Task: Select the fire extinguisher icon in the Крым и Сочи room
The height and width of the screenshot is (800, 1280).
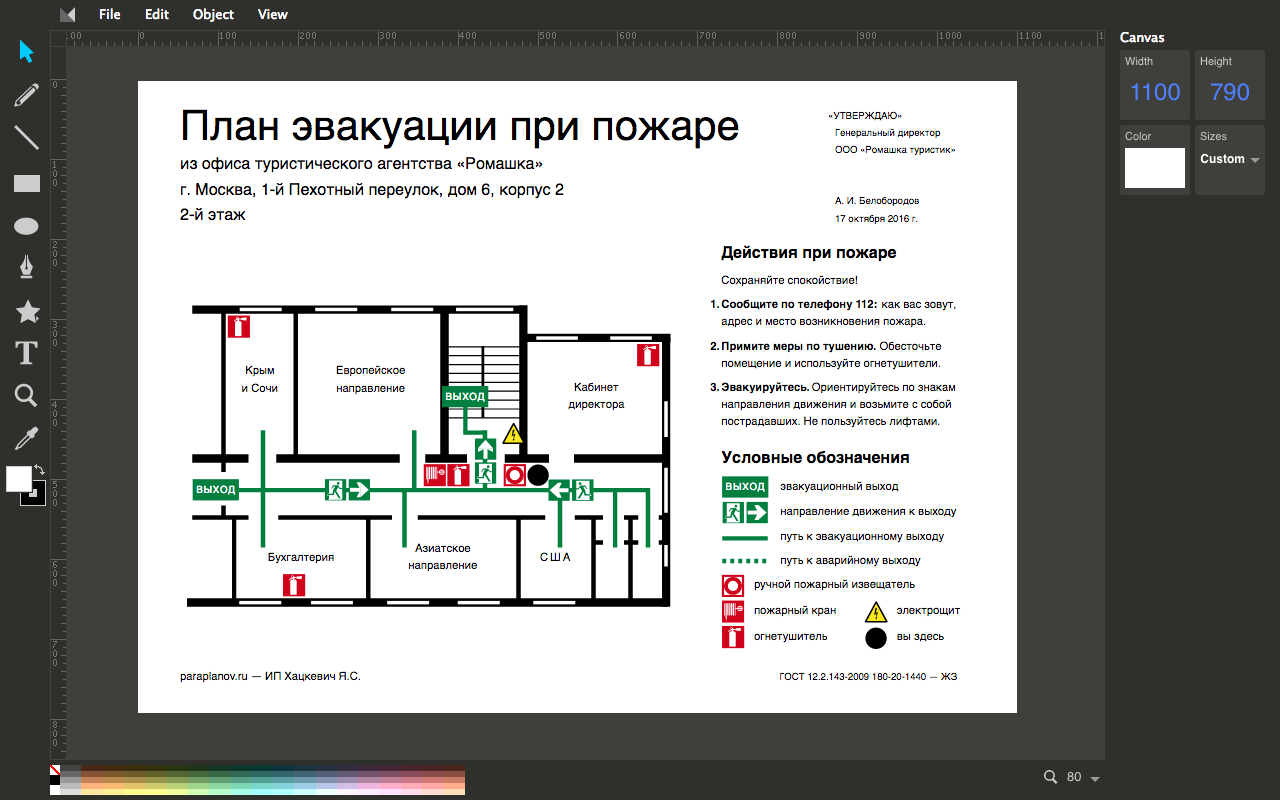Action: click(237, 326)
